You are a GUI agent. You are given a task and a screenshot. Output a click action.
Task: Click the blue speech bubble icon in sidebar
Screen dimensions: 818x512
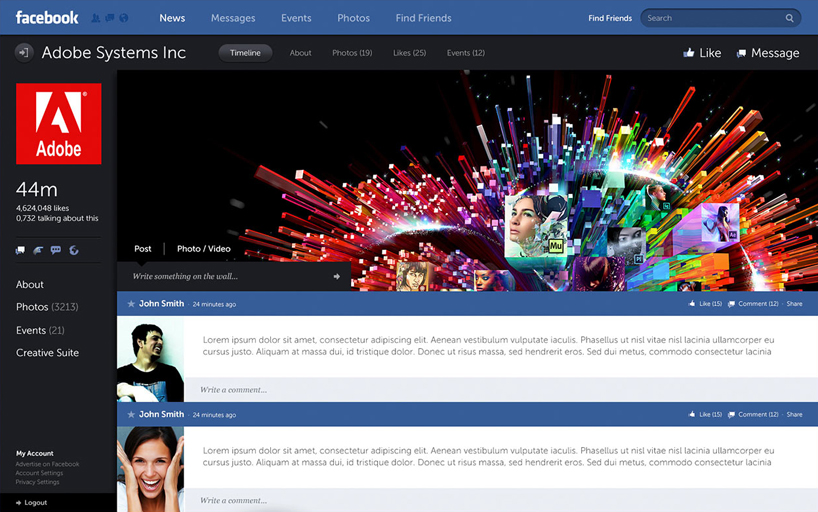(56, 250)
